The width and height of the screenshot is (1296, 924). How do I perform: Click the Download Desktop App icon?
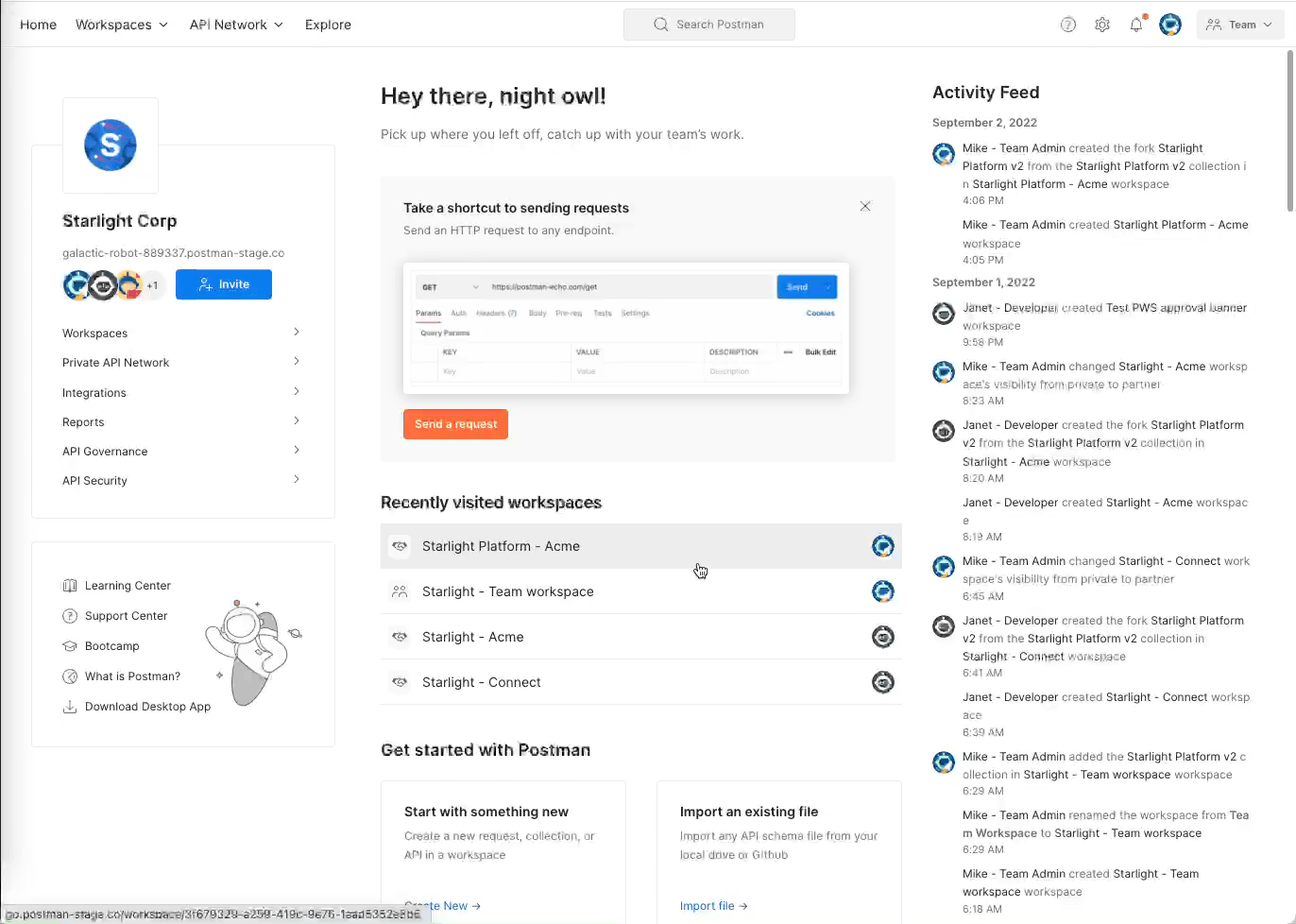click(x=70, y=707)
